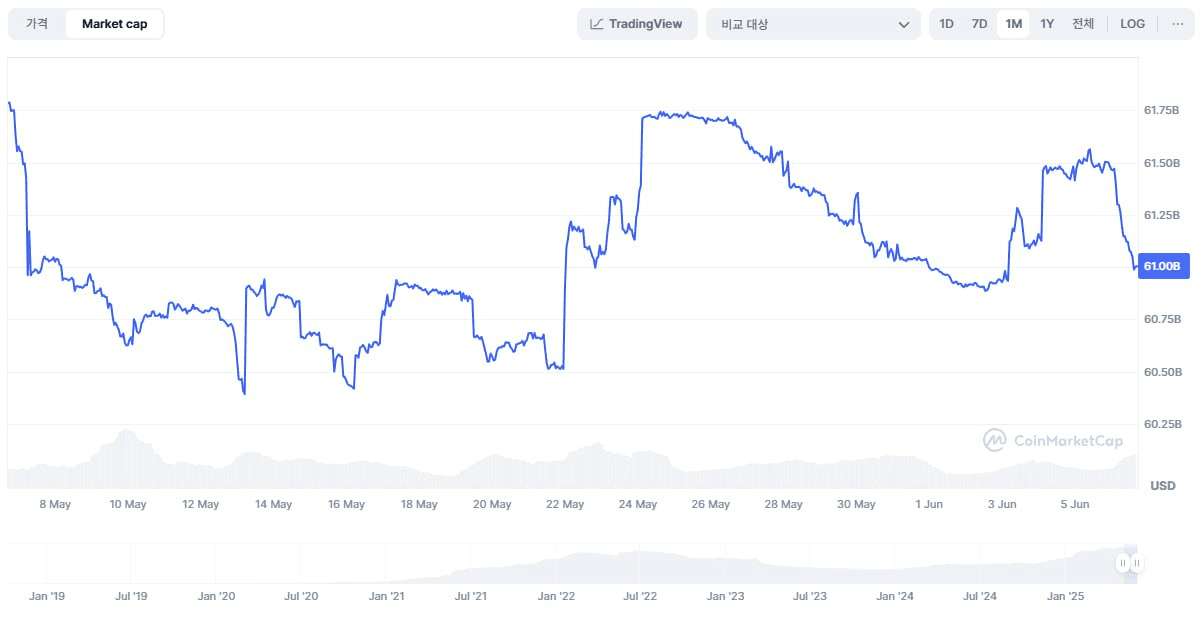Set the time range to 7D
Screen dimensions: 1204x619
[x=979, y=24]
